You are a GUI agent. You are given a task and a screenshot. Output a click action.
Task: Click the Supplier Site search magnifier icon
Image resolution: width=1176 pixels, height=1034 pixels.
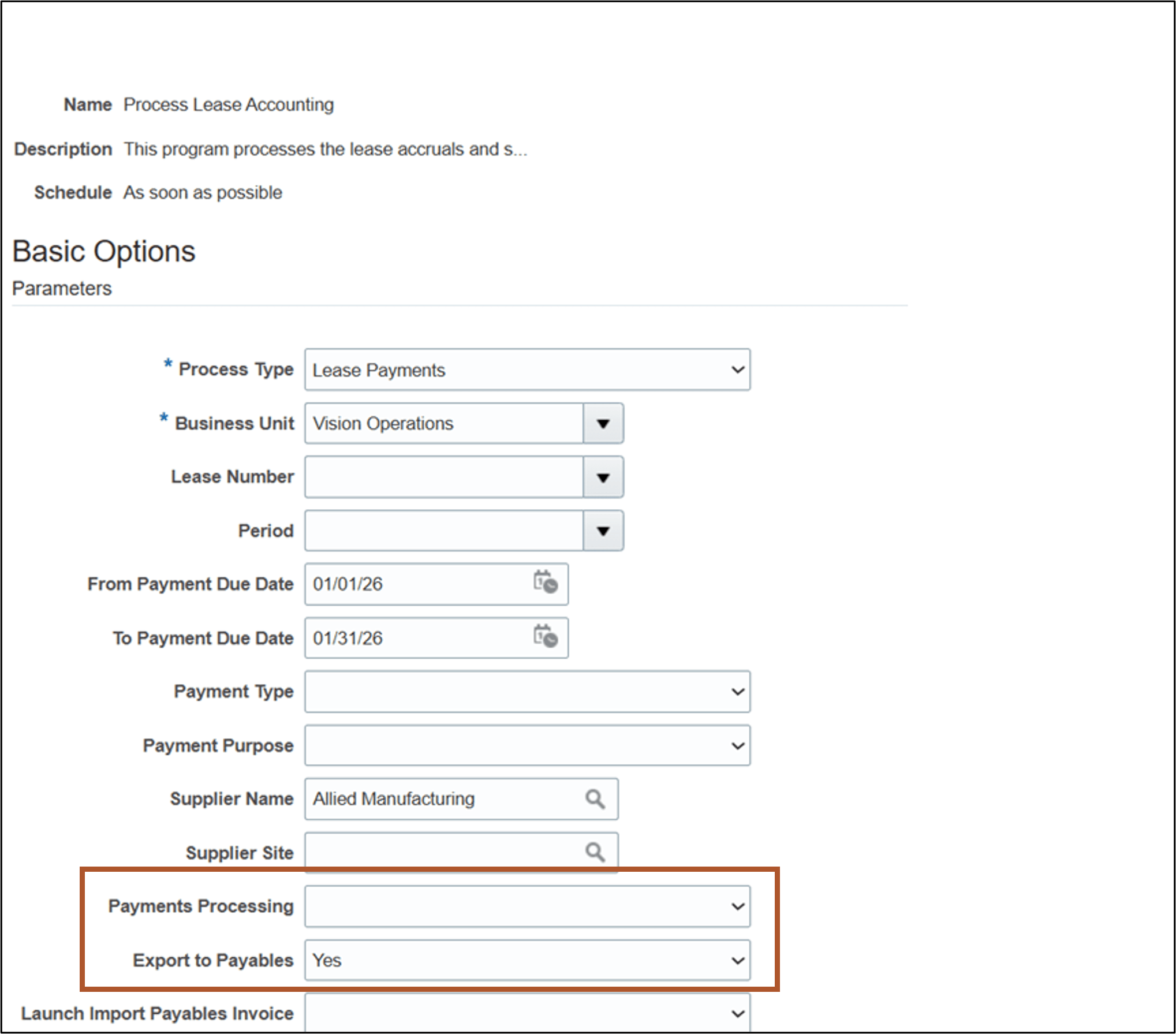[x=595, y=851]
